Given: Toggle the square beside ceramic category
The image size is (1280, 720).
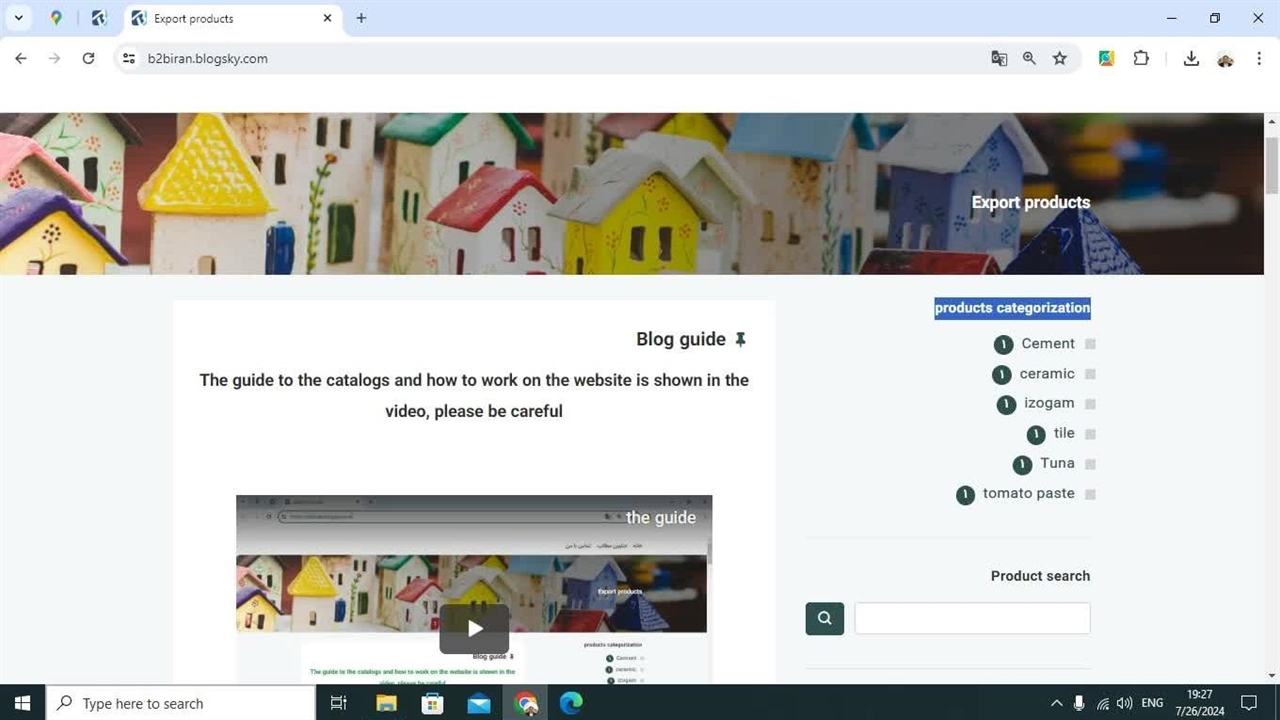Looking at the screenshot, I should tap(1090, 374).
